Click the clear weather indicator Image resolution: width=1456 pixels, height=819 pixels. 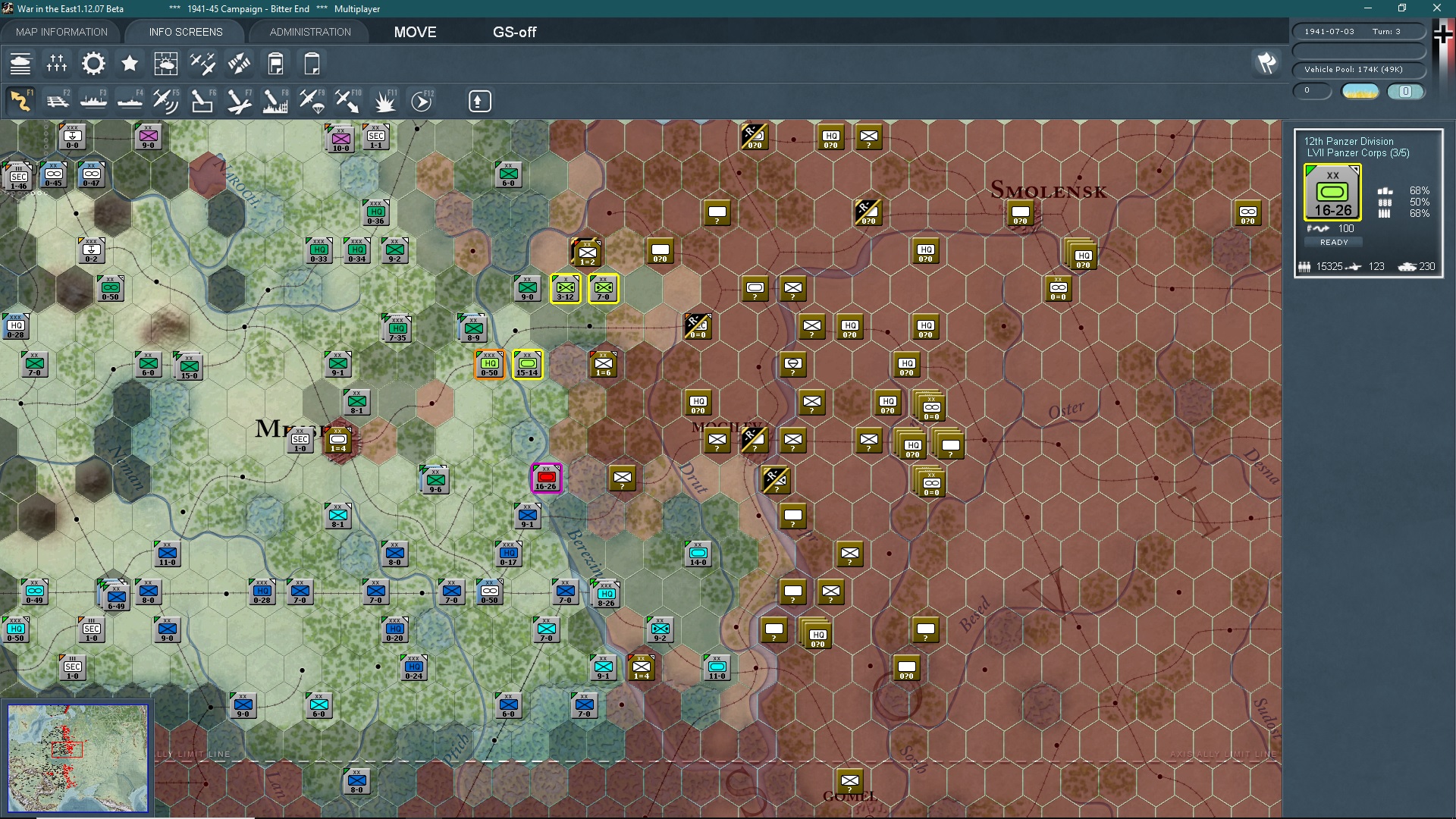point(1360,92)
